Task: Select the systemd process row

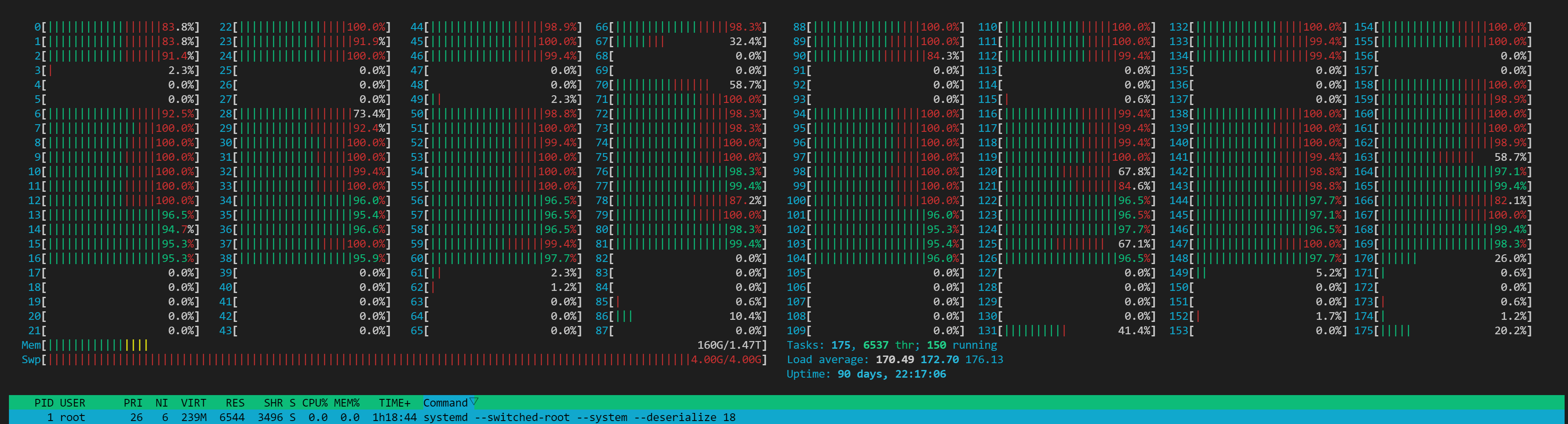Action: click(x=390, y=417)
